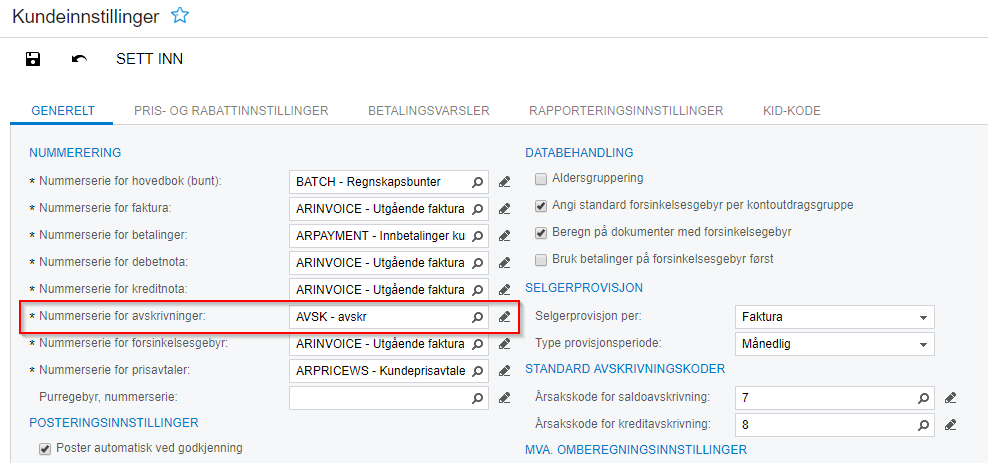The width and height of the screenshot is (988, 463).
Task: Click the Nummerserie for kreditnota input field
Action: click(x=389, y=290)
